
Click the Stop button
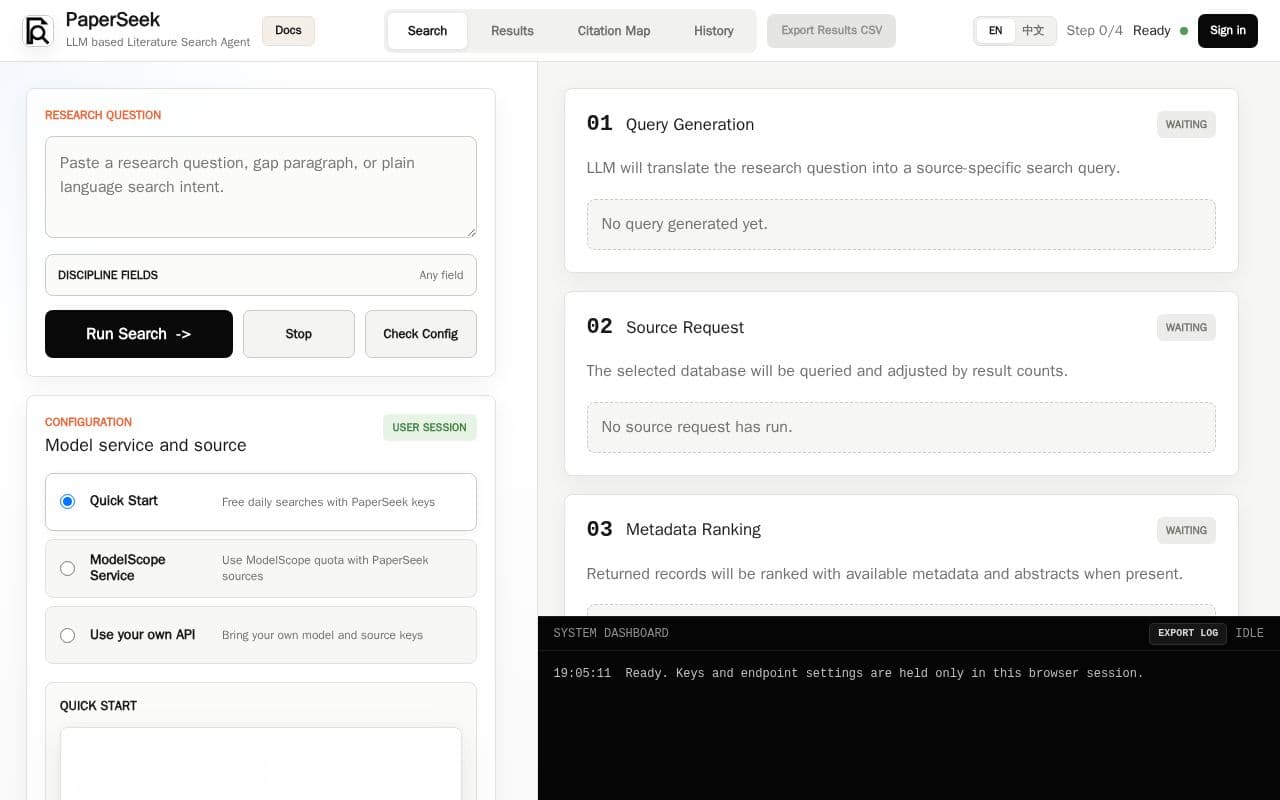[x=299, y=334]
